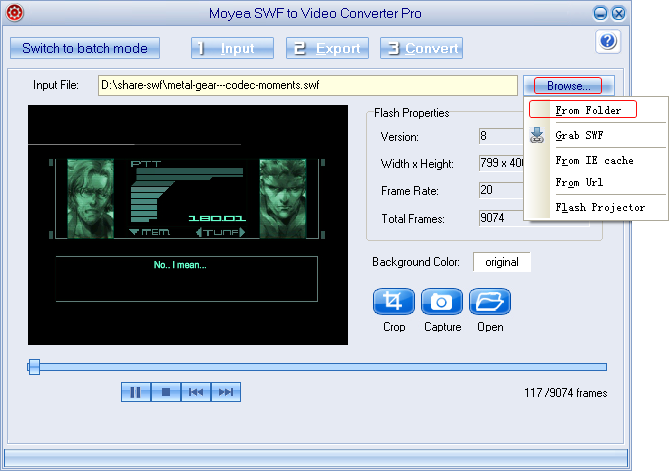Click the SWF video preview area

pos(188,225)
